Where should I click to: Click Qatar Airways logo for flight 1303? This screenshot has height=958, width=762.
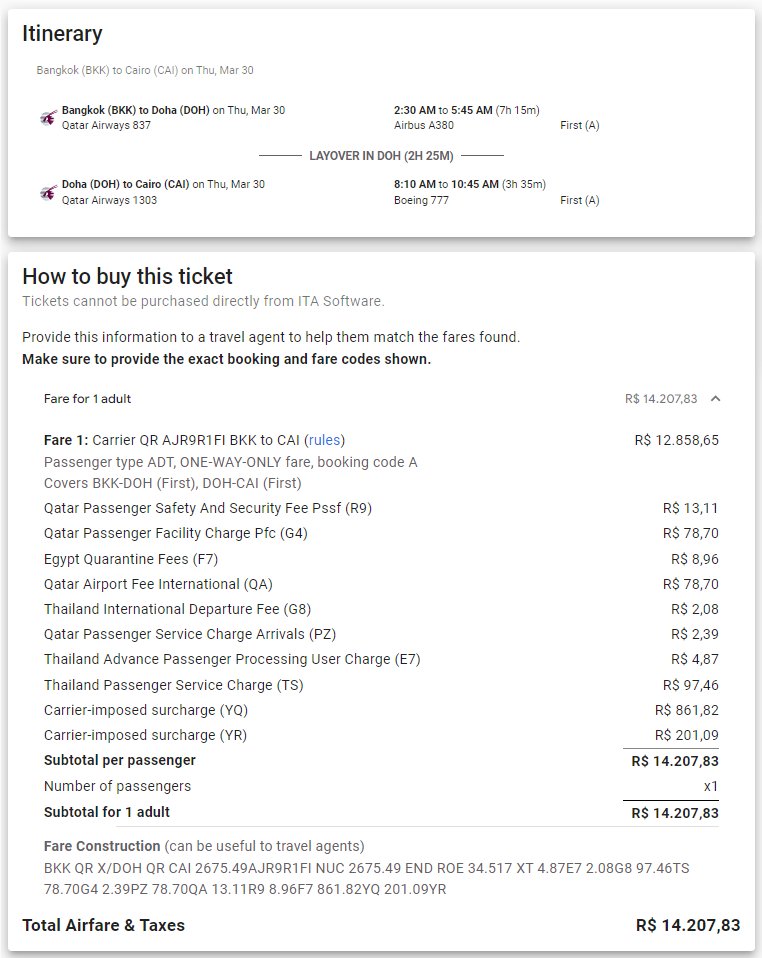[48, 192]
